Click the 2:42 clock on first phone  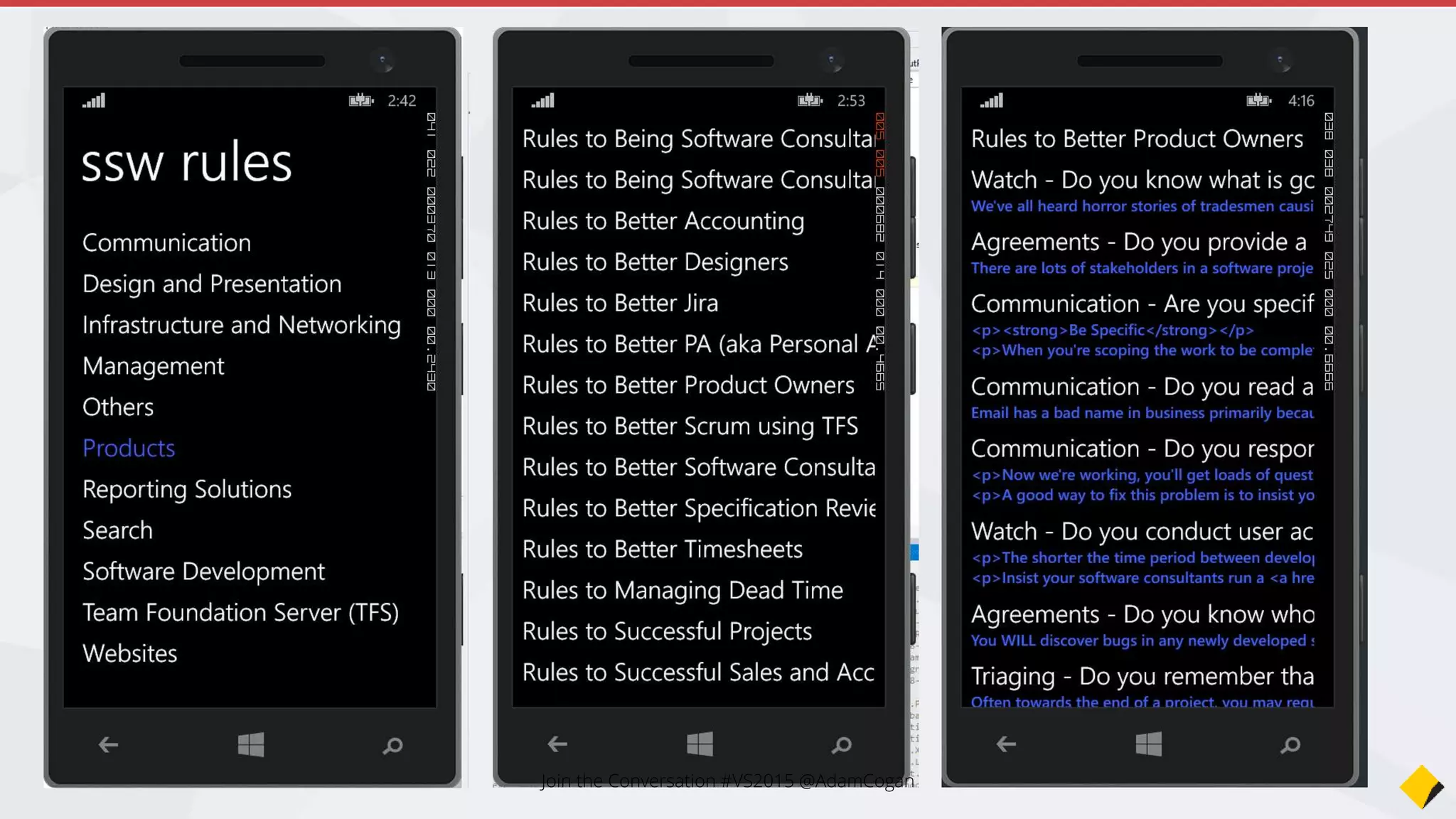point(402,101)
